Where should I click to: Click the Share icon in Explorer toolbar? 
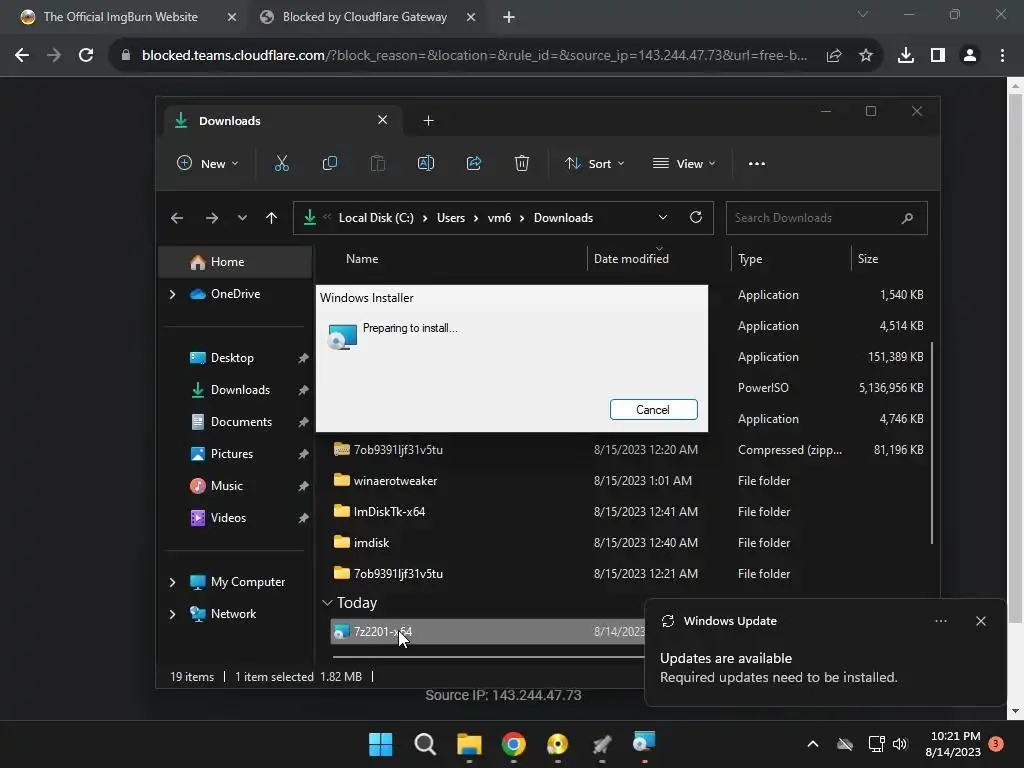point(473,163)
